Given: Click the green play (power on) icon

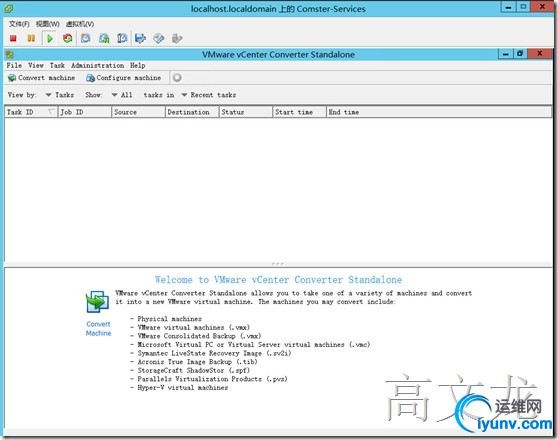Looking at the screenshot, I should 50,38.
